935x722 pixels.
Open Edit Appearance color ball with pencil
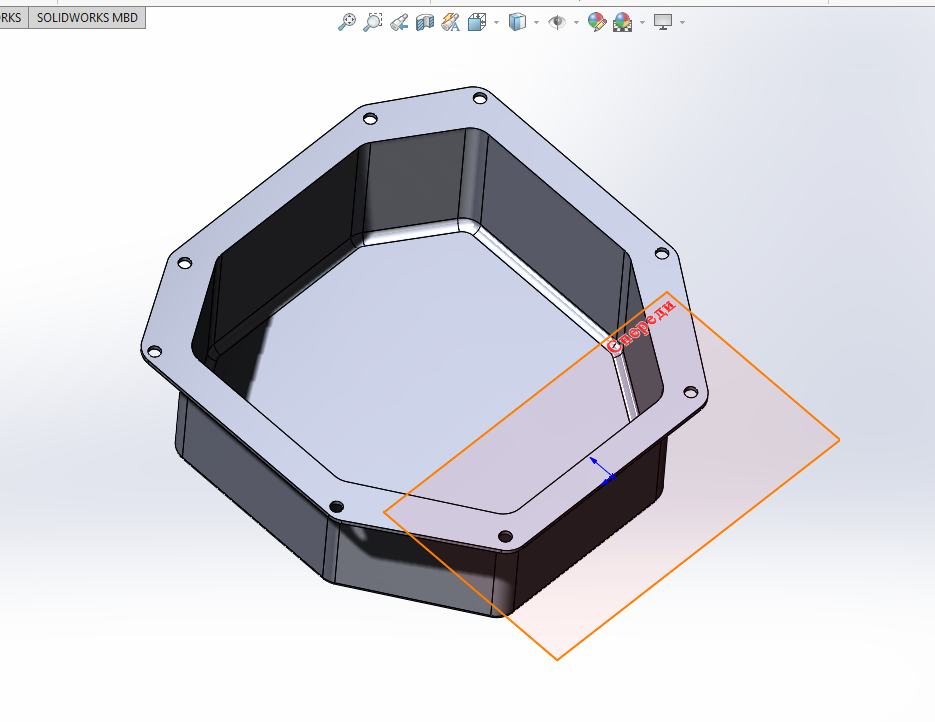tap(596, 22)
